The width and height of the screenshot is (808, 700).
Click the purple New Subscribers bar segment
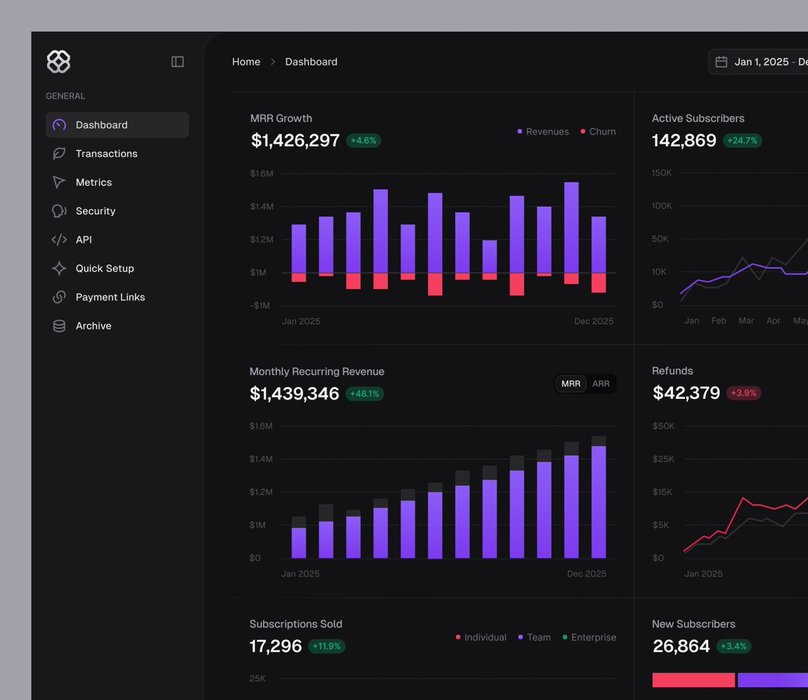tap(773, 680)
